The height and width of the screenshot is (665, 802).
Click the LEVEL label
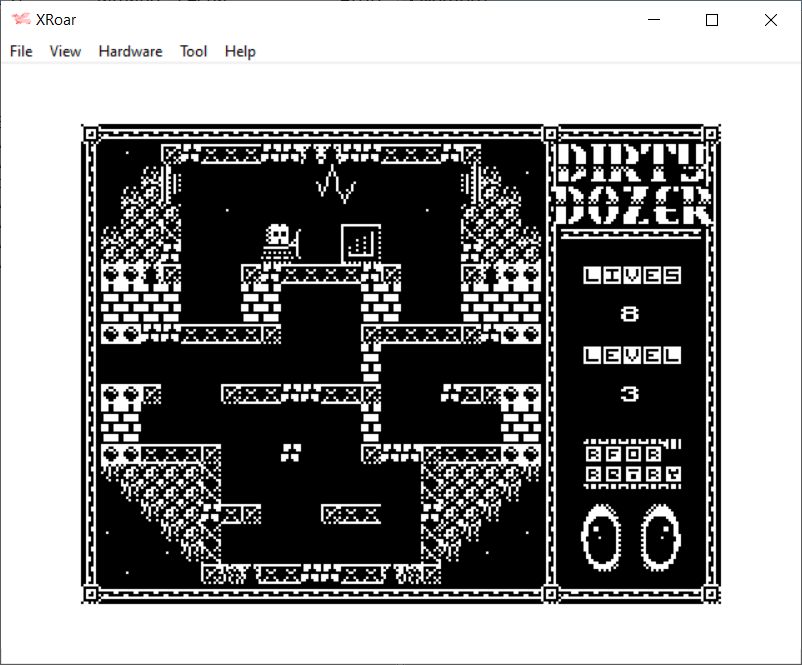tap(632, 355)
